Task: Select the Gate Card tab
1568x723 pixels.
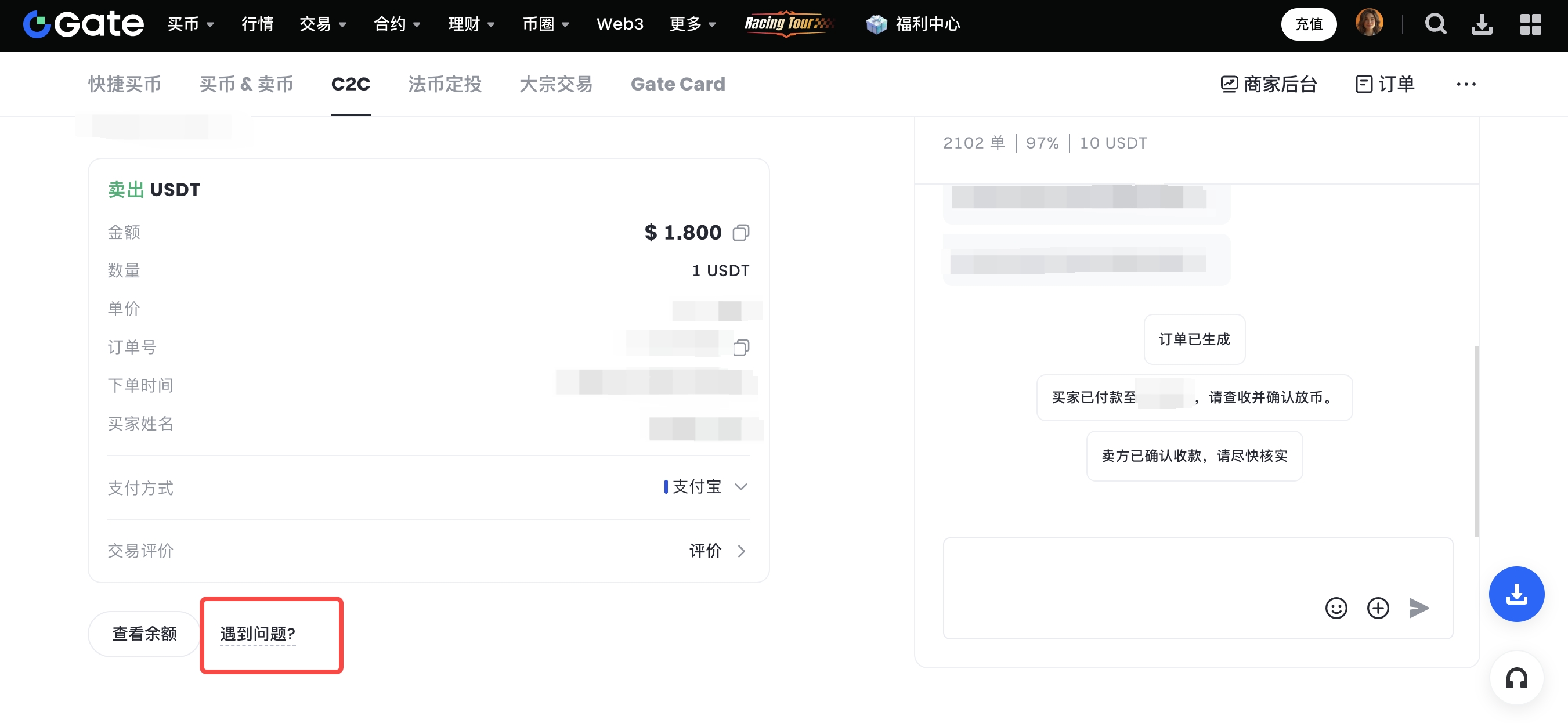Action: tap(677, 84)
